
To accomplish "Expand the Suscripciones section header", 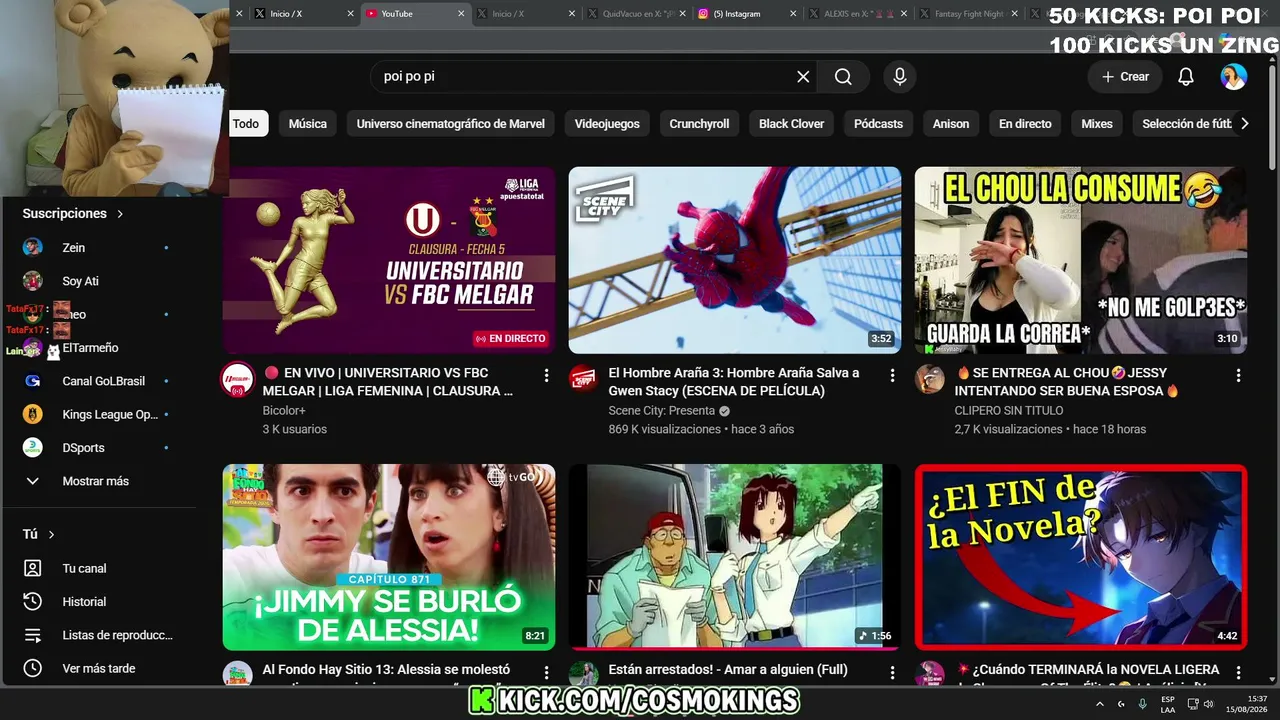I will pyautogui.click(x=73, y=213).
